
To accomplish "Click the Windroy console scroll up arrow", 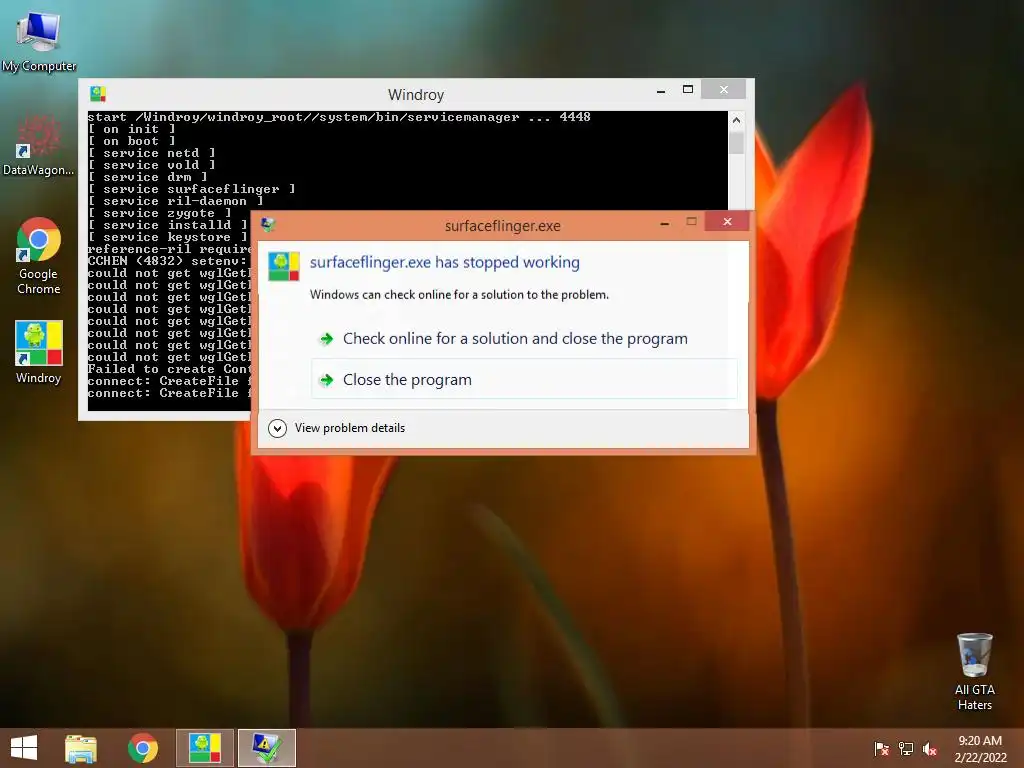I will tap(736, 120).
